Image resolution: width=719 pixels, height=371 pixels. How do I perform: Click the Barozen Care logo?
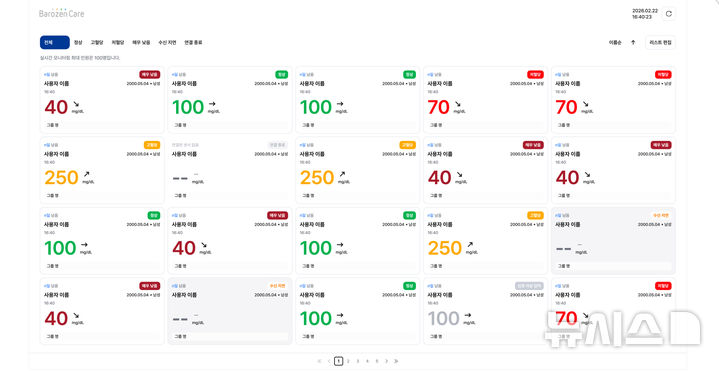click(61, 13)
